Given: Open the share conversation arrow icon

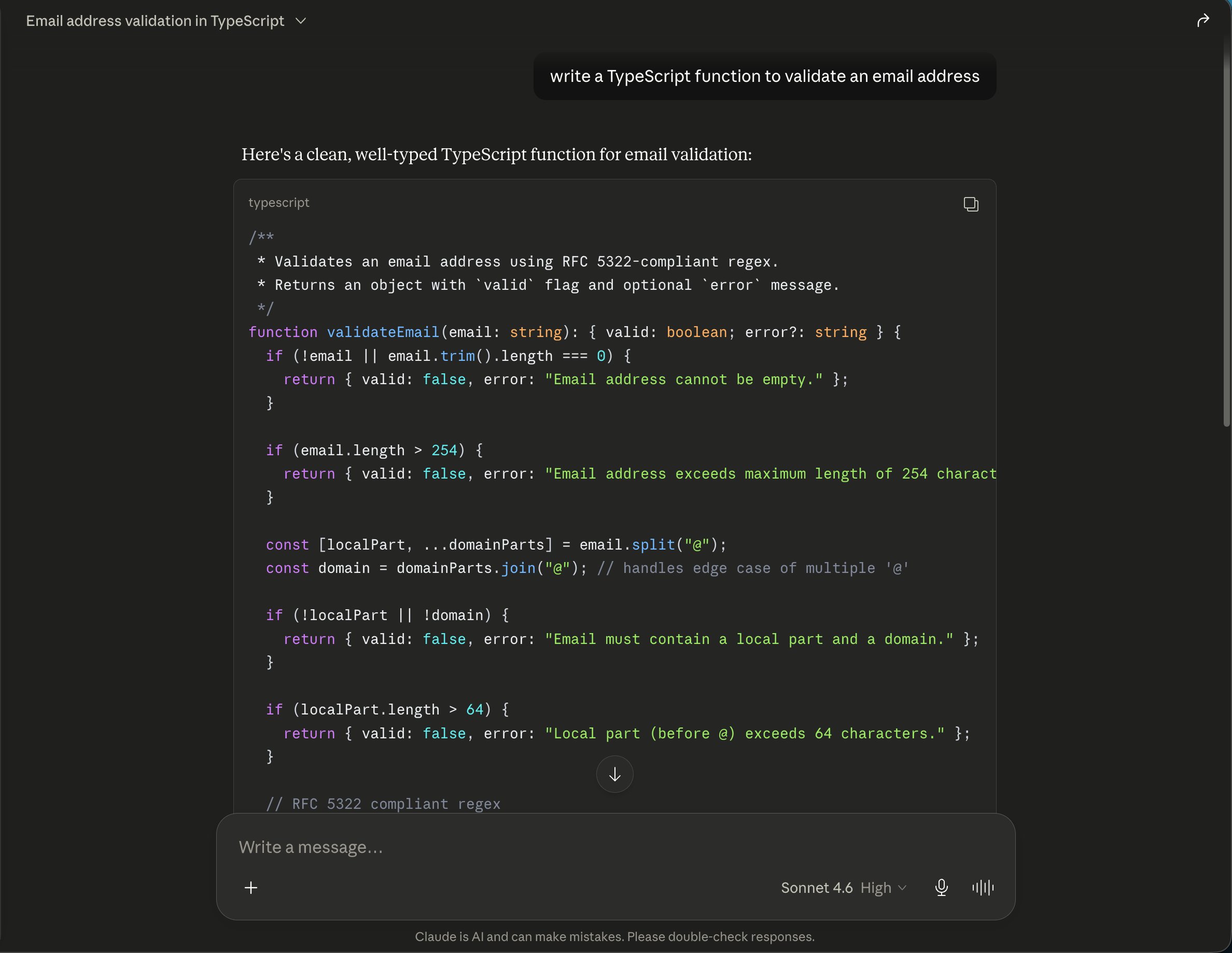Looking at the screenshot, I should click(x=1202, y=21).
